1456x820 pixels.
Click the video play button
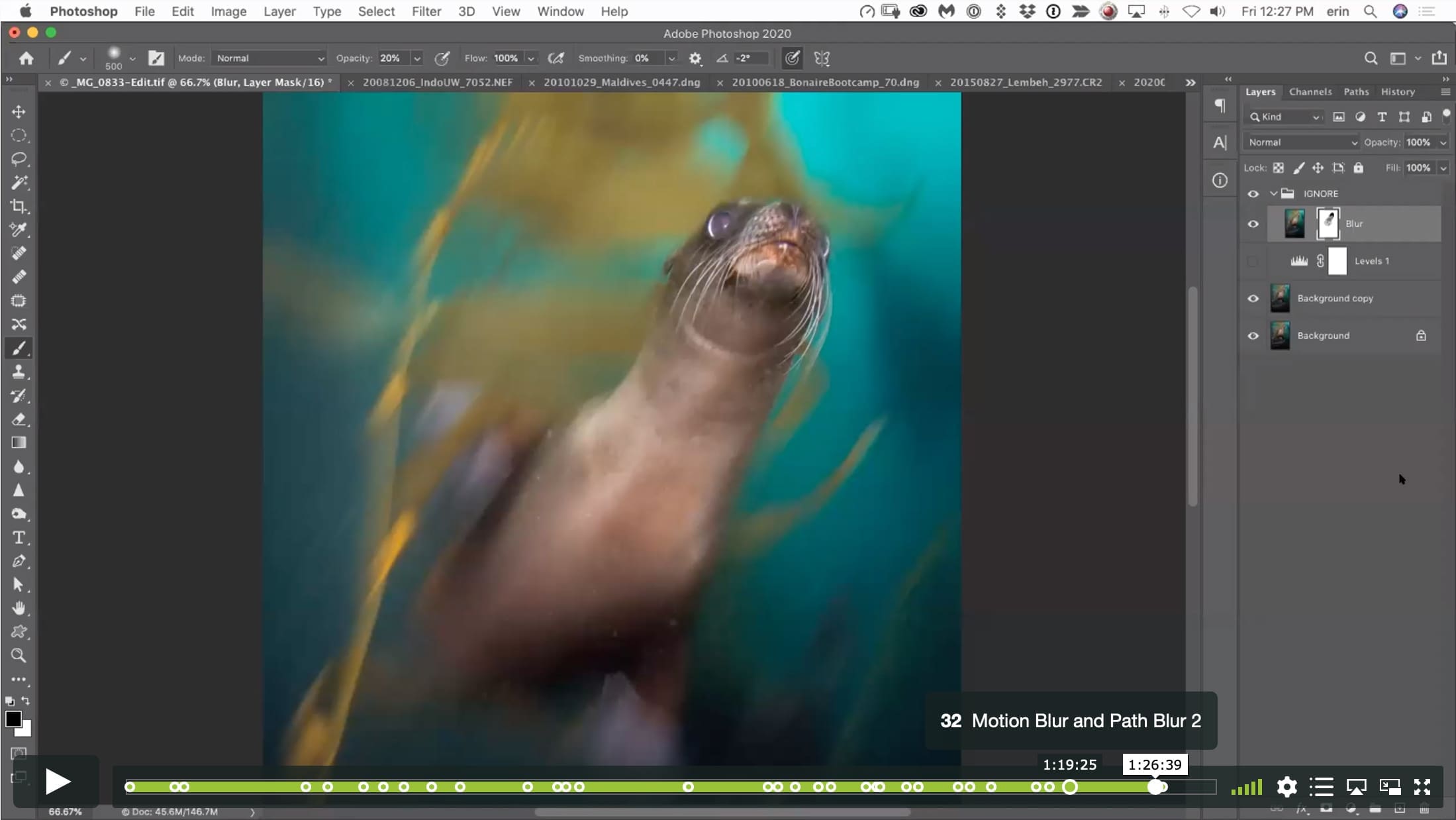58,782
